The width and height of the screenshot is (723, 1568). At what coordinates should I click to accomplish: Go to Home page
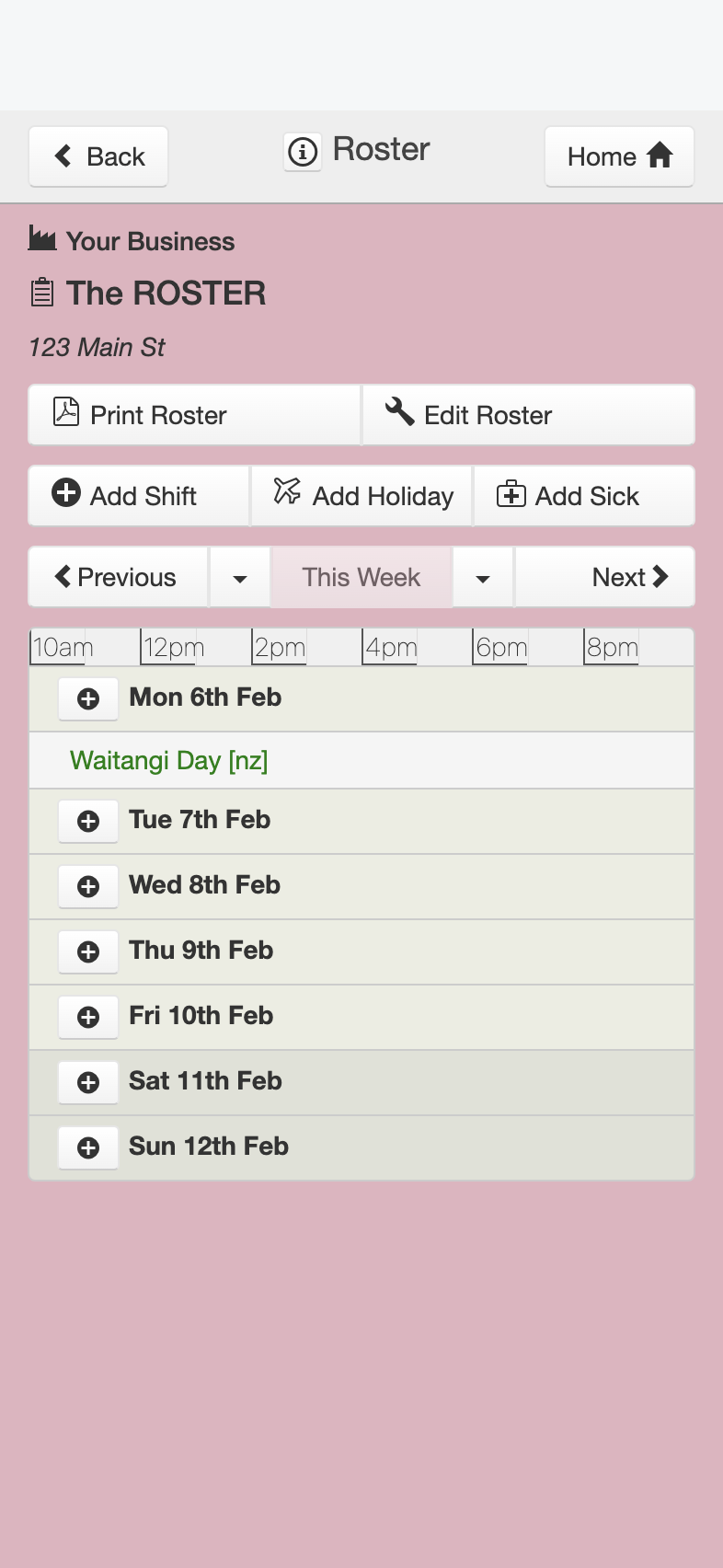(x=619, y=156)
